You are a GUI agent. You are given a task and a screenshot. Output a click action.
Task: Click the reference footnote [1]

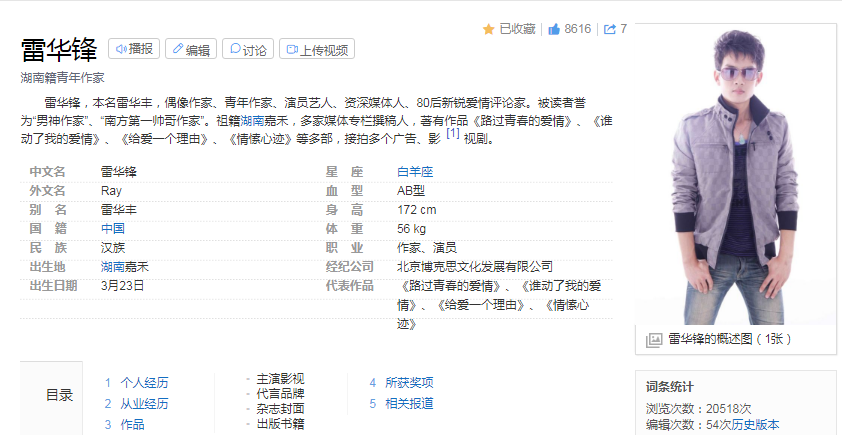pyautogui.click(x=452, y=133)
